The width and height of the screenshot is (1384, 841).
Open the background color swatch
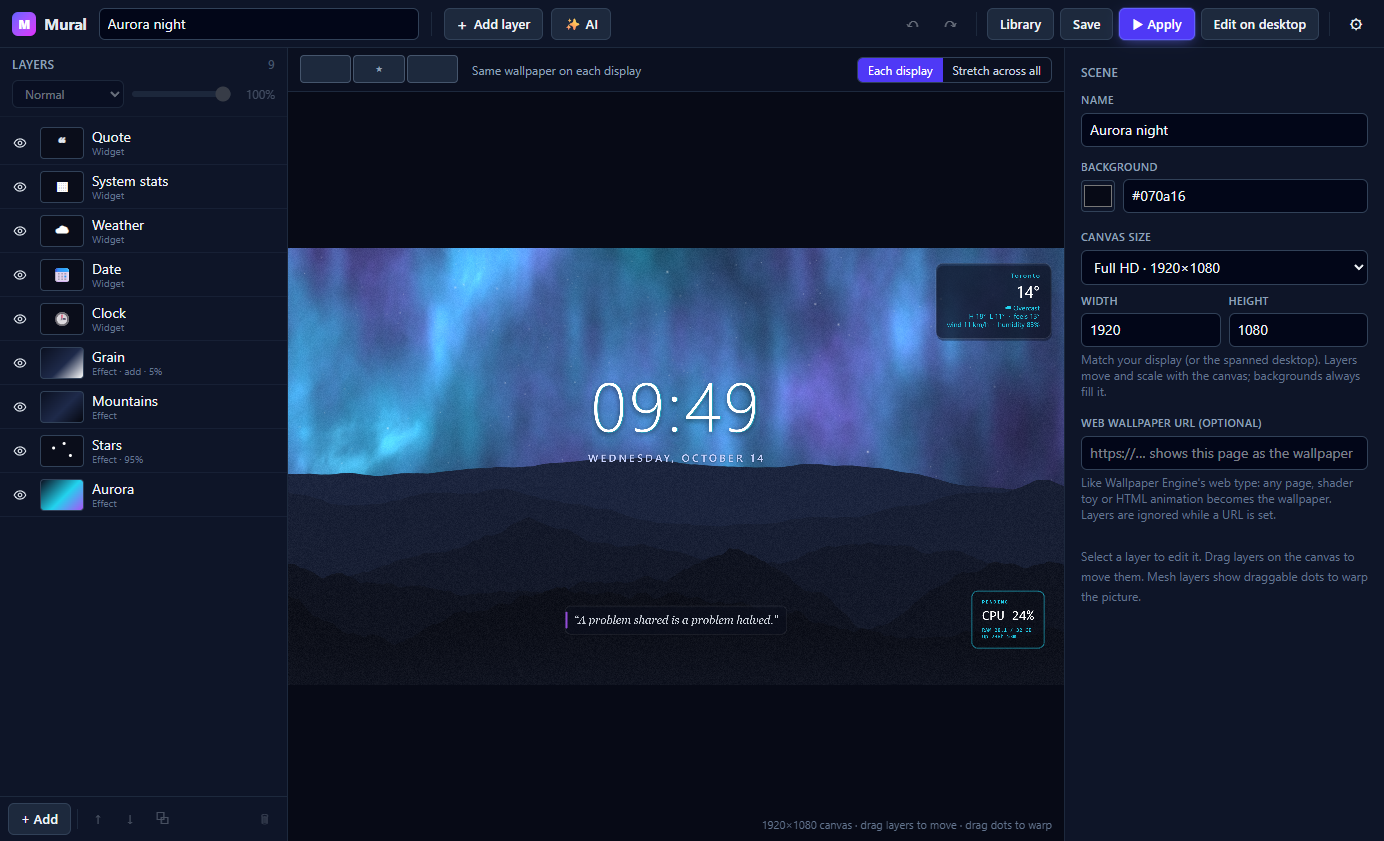coord(1098,196)
